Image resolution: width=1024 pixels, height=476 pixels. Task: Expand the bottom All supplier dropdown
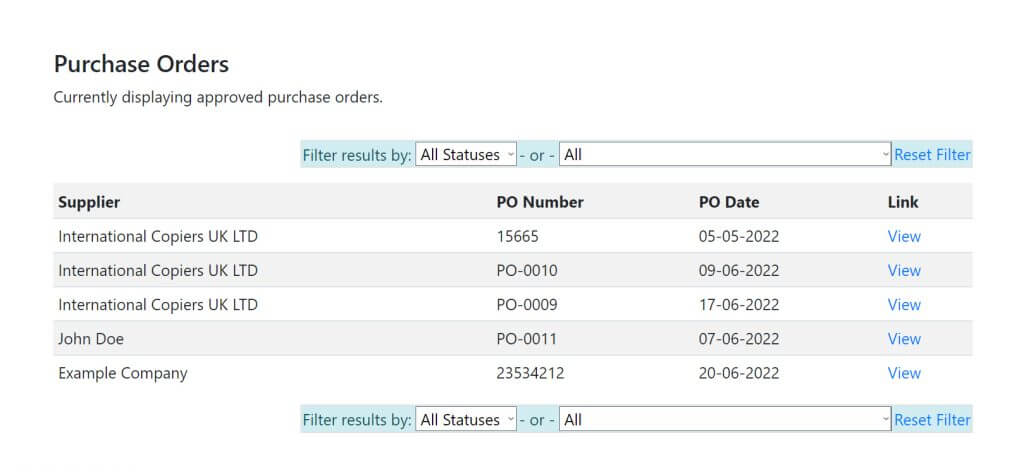[x=725, y=420]
